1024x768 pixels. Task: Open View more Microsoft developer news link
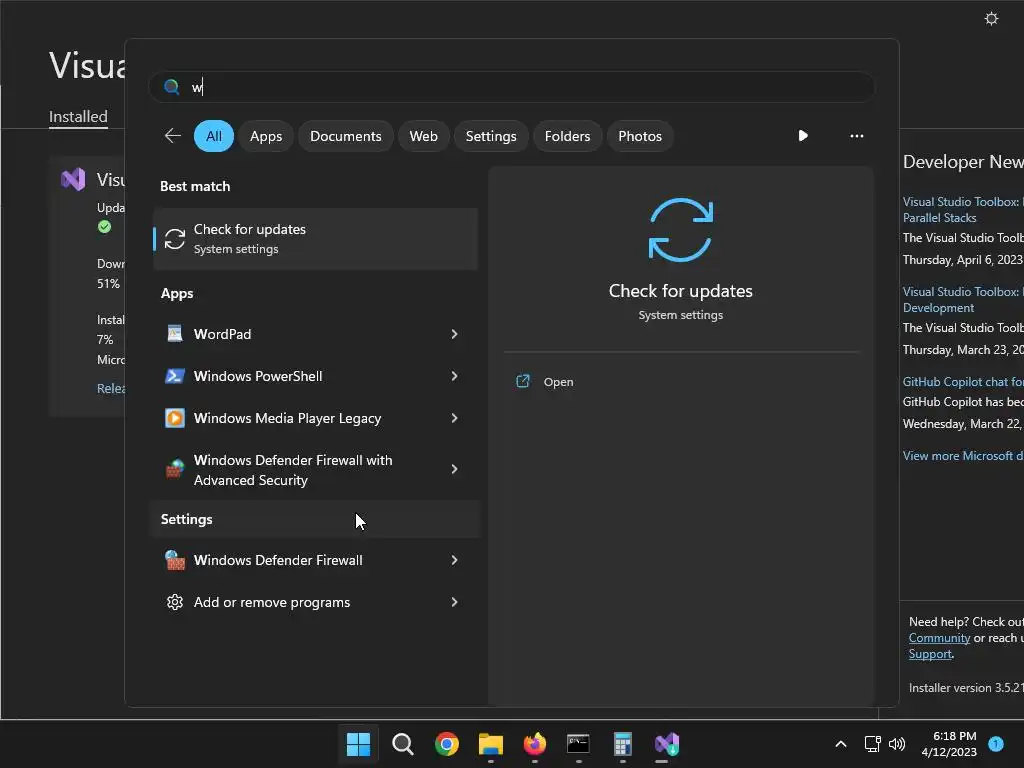click(x=963, y=456)
